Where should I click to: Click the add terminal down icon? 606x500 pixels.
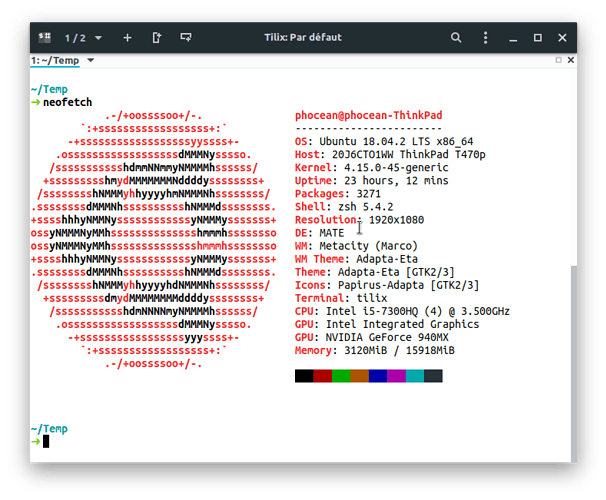tap(186, 37)
